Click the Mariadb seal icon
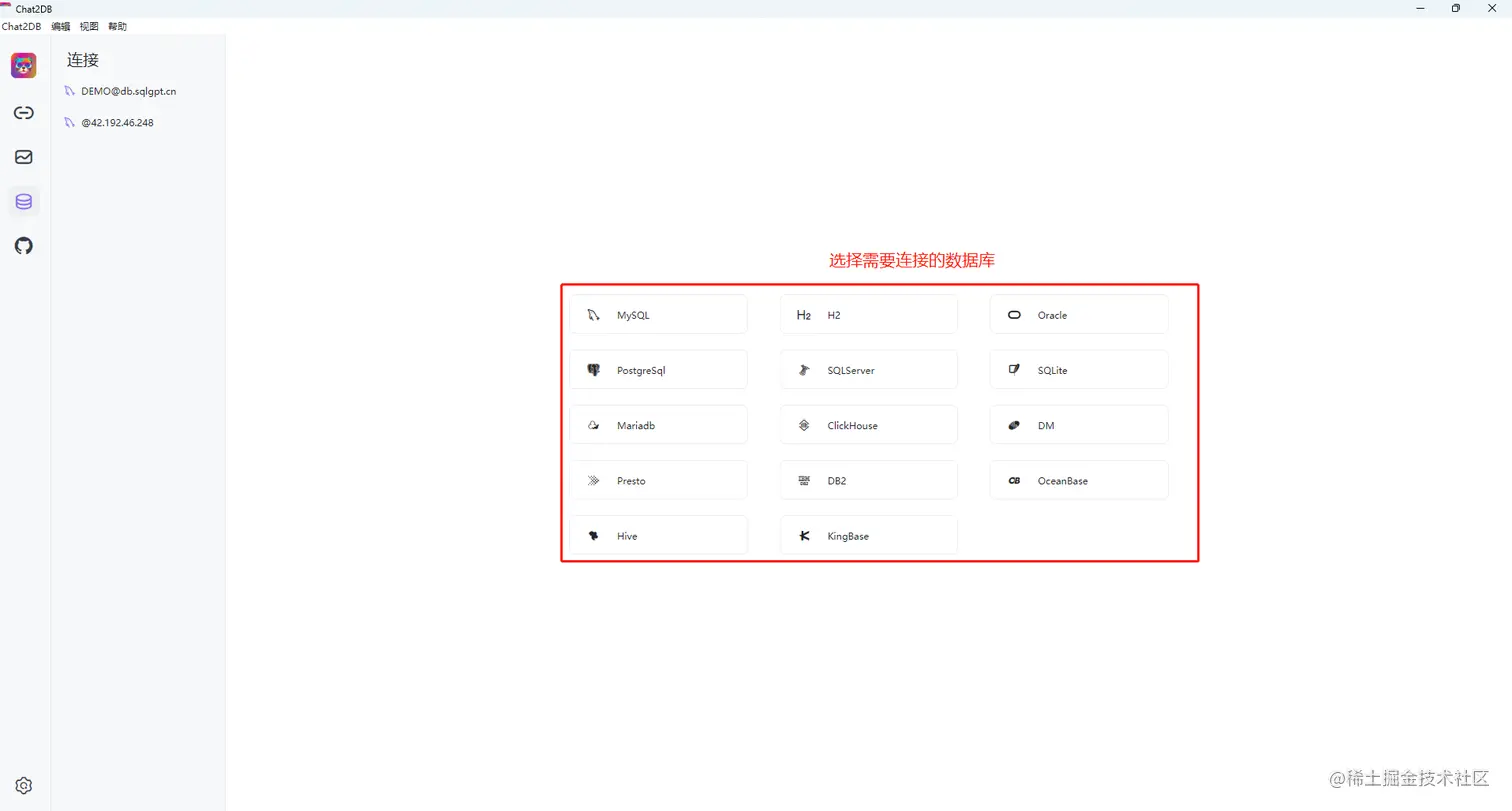Viewport: 1512px width, 811px height. coord(593,426)
